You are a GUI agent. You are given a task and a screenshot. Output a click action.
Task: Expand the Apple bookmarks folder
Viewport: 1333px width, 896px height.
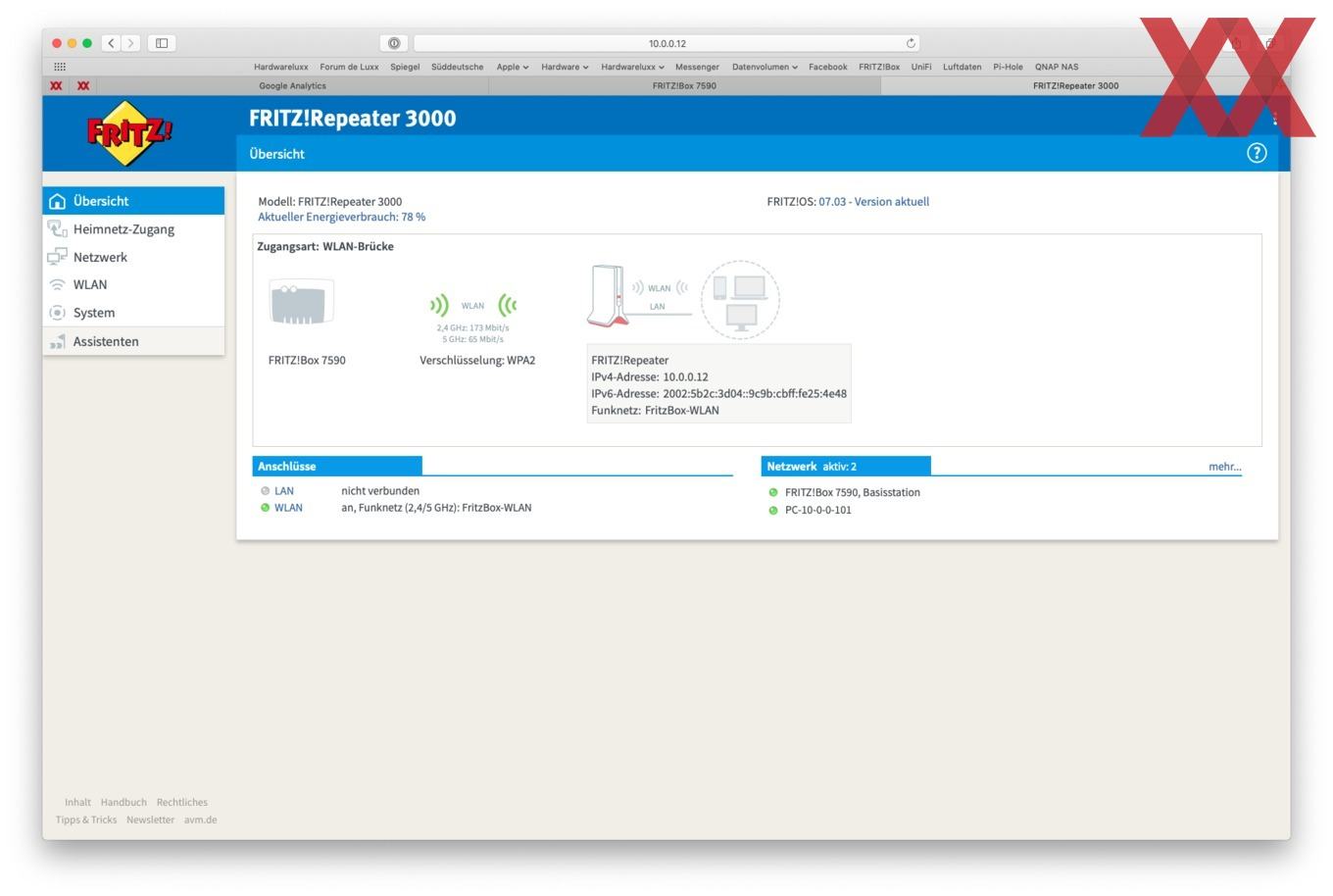click(x=513, y=67)
